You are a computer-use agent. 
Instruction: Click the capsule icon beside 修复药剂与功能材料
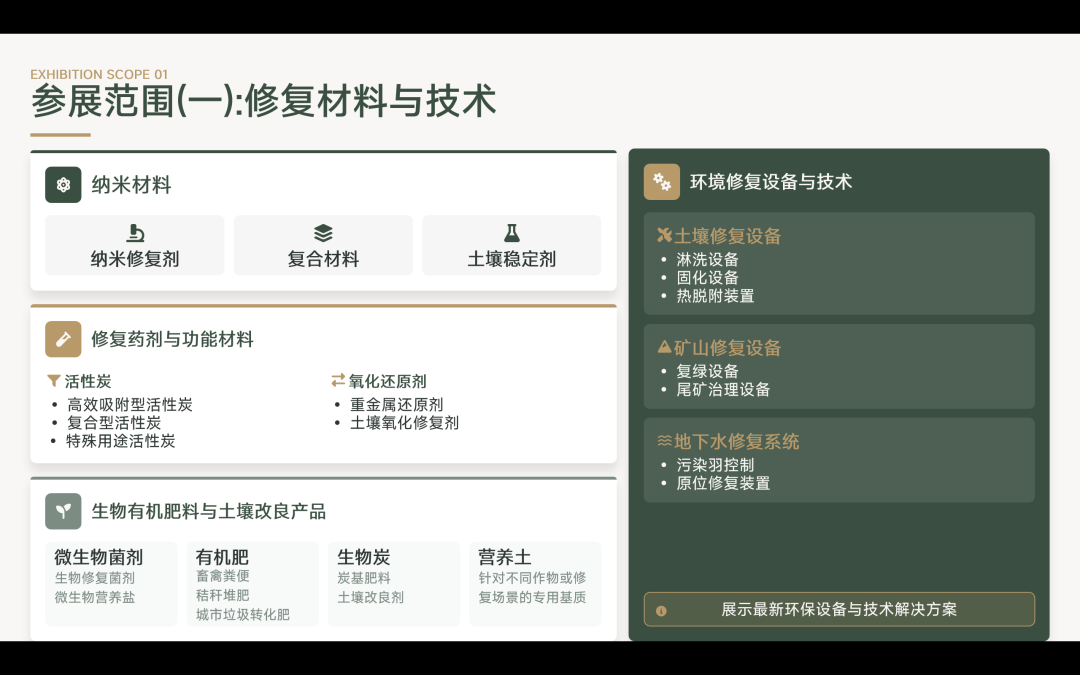coord(63,339)
